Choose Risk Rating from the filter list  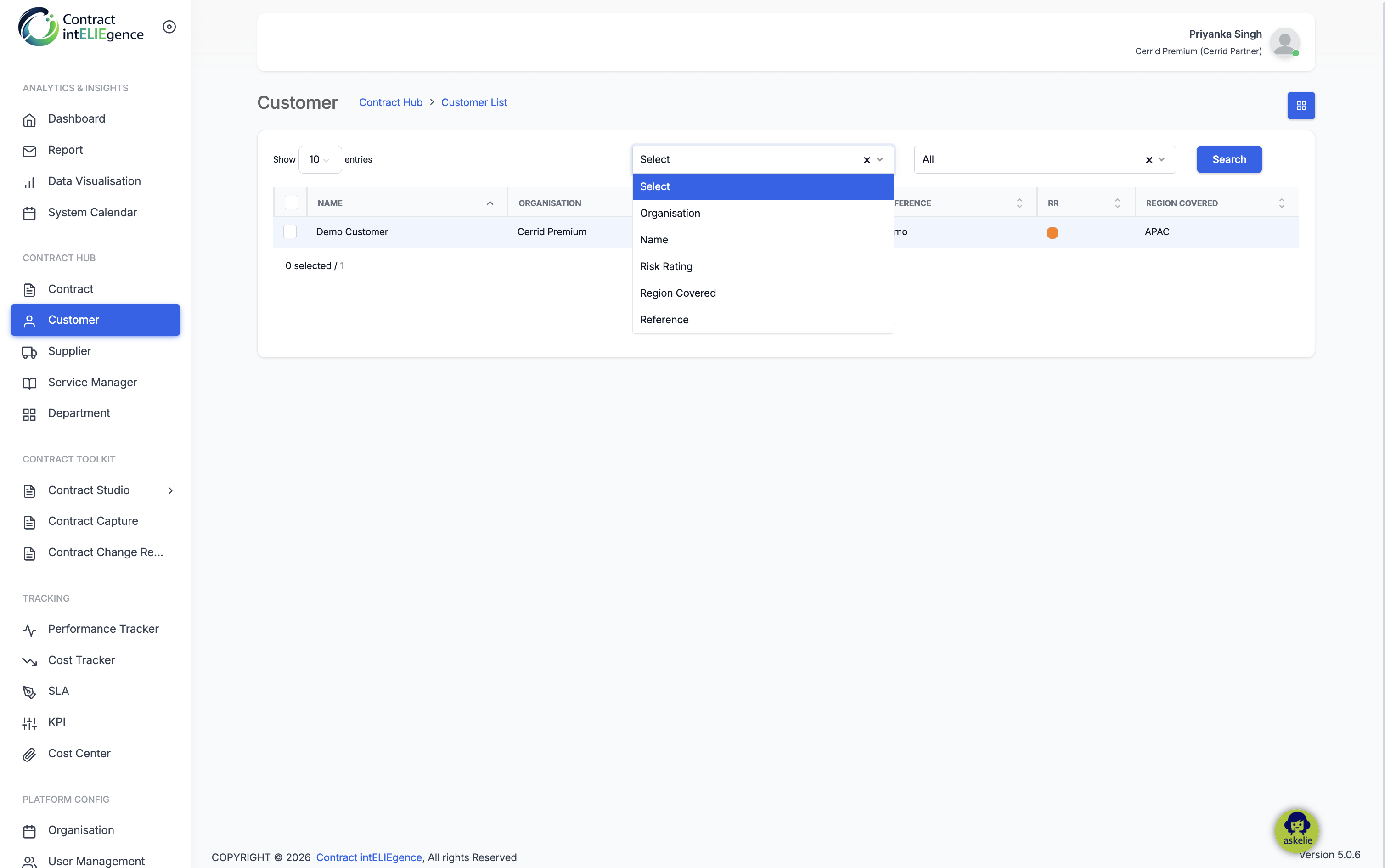tap(763, 266)
